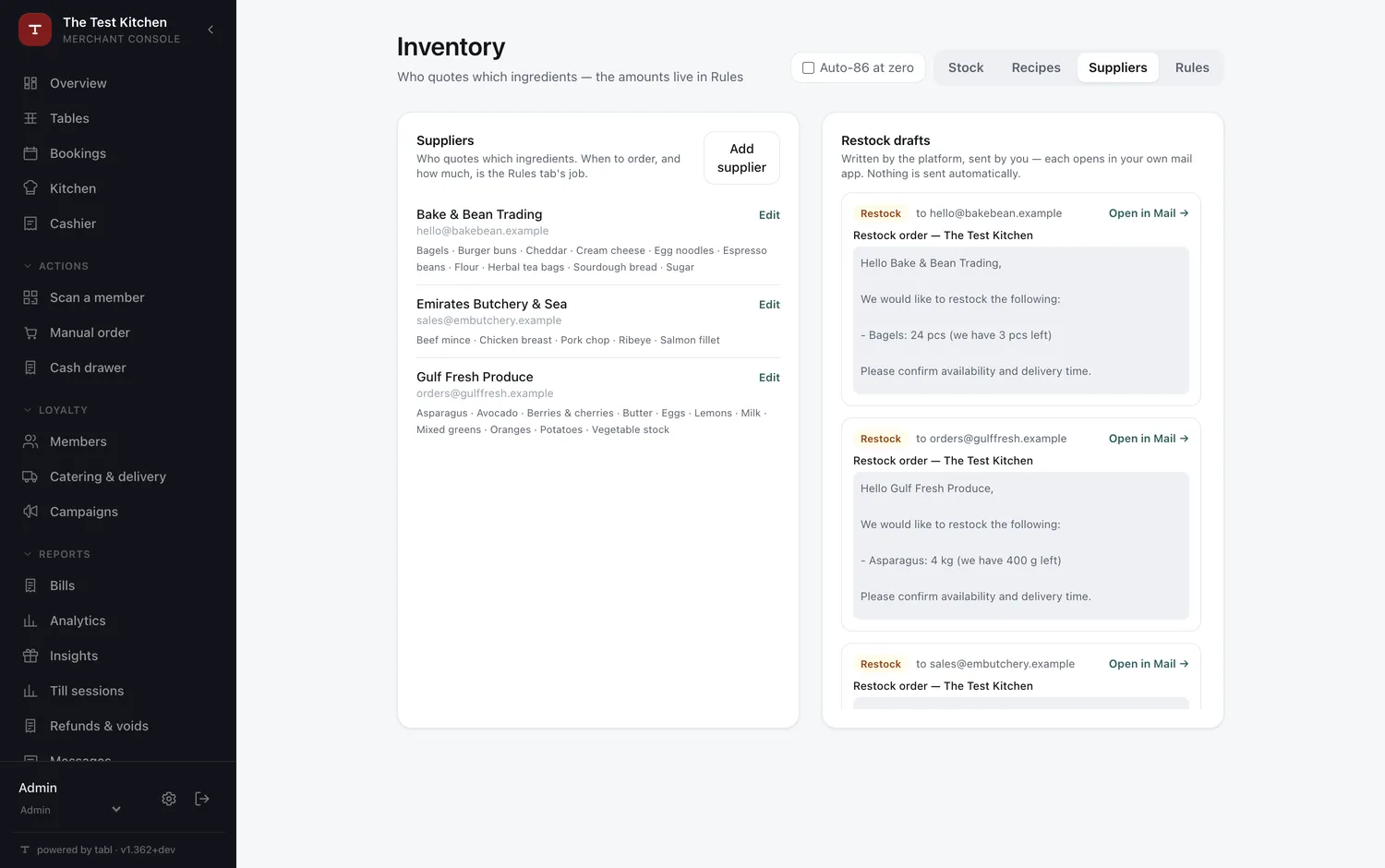Click The Test Kitchen logo

tap(35, 30)
